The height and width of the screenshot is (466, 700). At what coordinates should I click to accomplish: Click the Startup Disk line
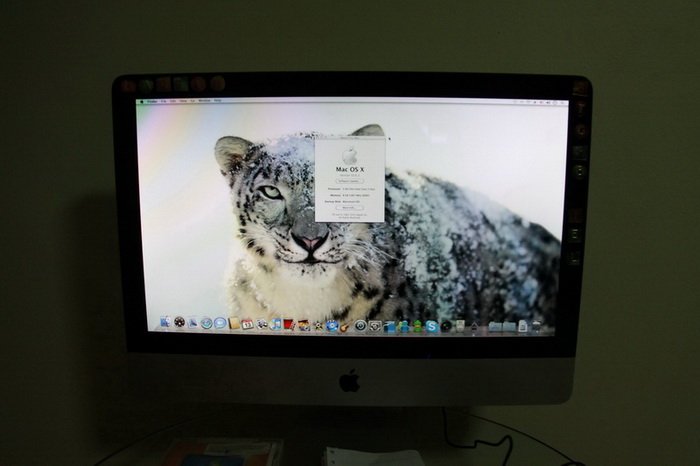pyautogui.click(x=342, y=202)
